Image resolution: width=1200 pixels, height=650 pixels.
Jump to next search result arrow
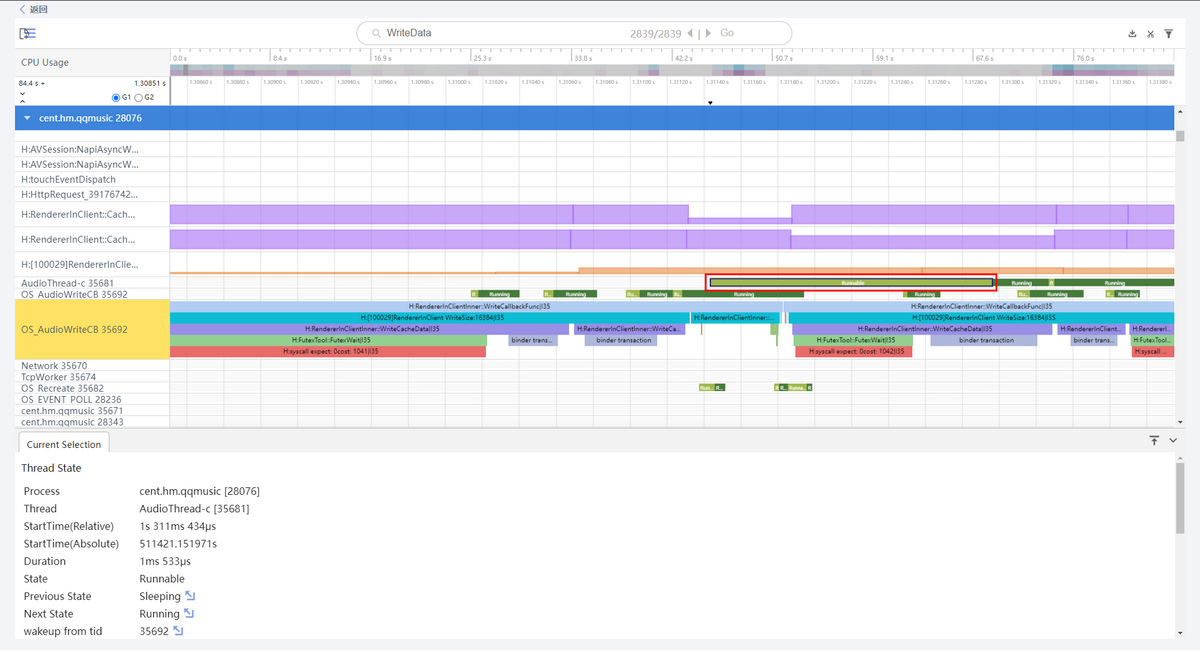(708, 33)
